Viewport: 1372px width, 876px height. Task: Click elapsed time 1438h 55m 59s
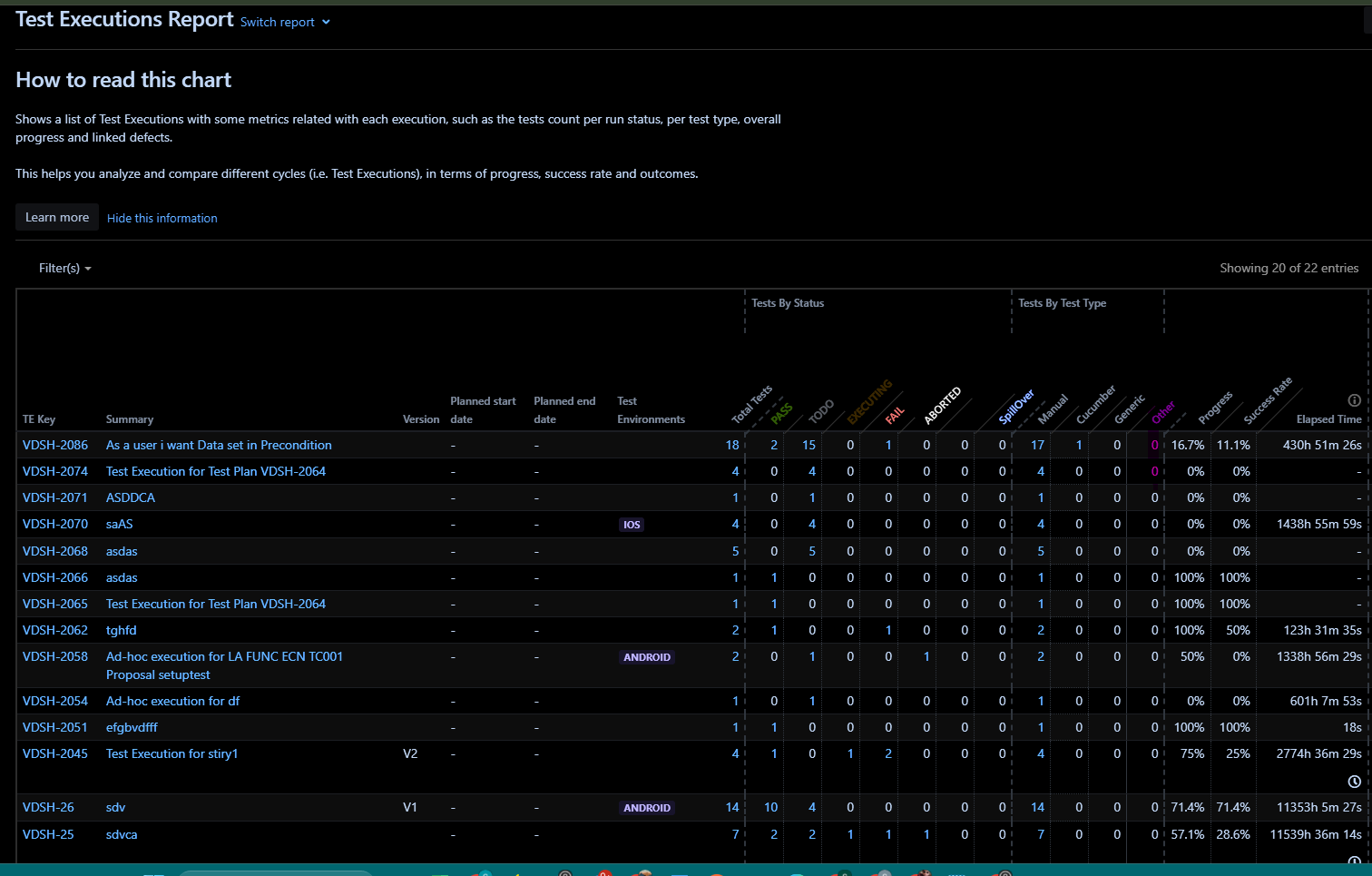[x=1318, y=524]
